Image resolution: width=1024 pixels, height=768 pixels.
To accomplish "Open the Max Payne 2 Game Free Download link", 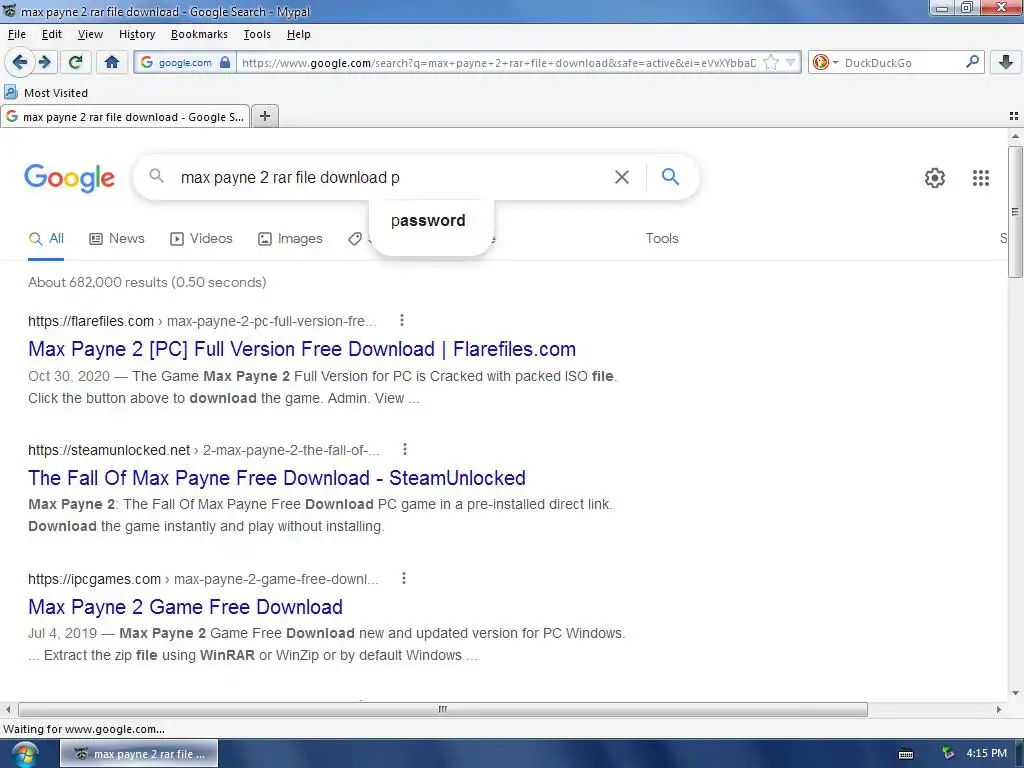I will coord(185,607).
